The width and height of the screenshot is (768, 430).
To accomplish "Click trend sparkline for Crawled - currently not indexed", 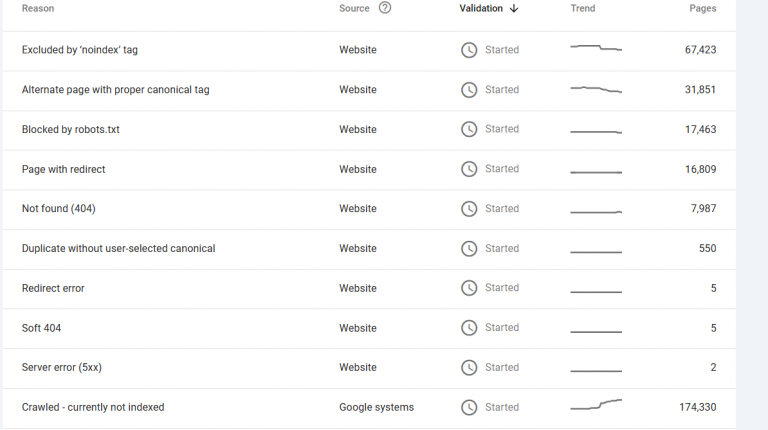I will click(596, 405).
